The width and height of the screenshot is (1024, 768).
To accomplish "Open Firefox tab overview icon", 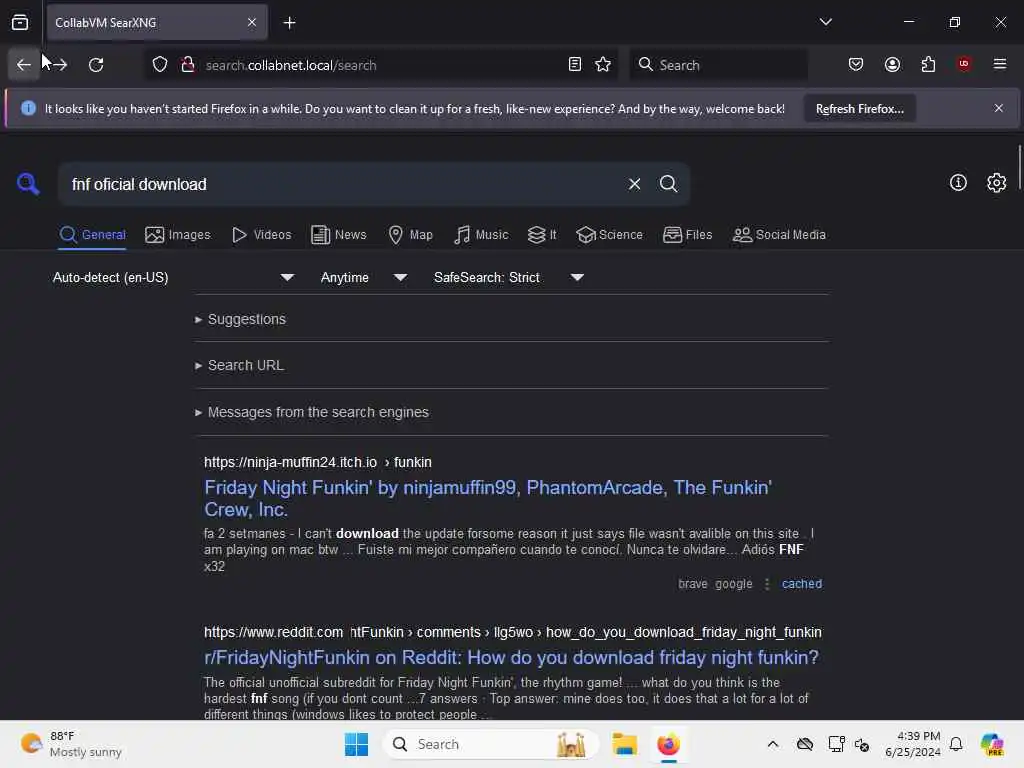I will tap(20, 22).
